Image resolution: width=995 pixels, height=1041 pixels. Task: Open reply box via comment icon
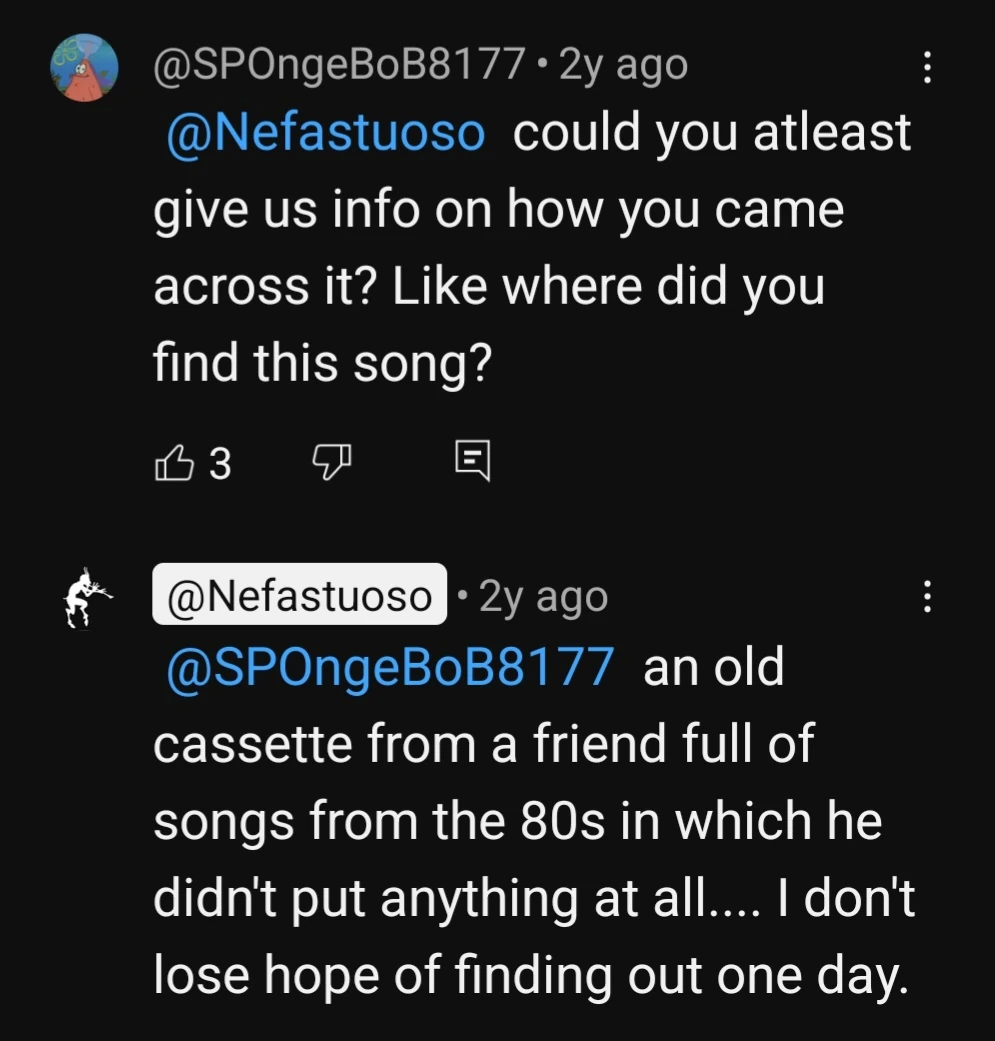(471, 462)
